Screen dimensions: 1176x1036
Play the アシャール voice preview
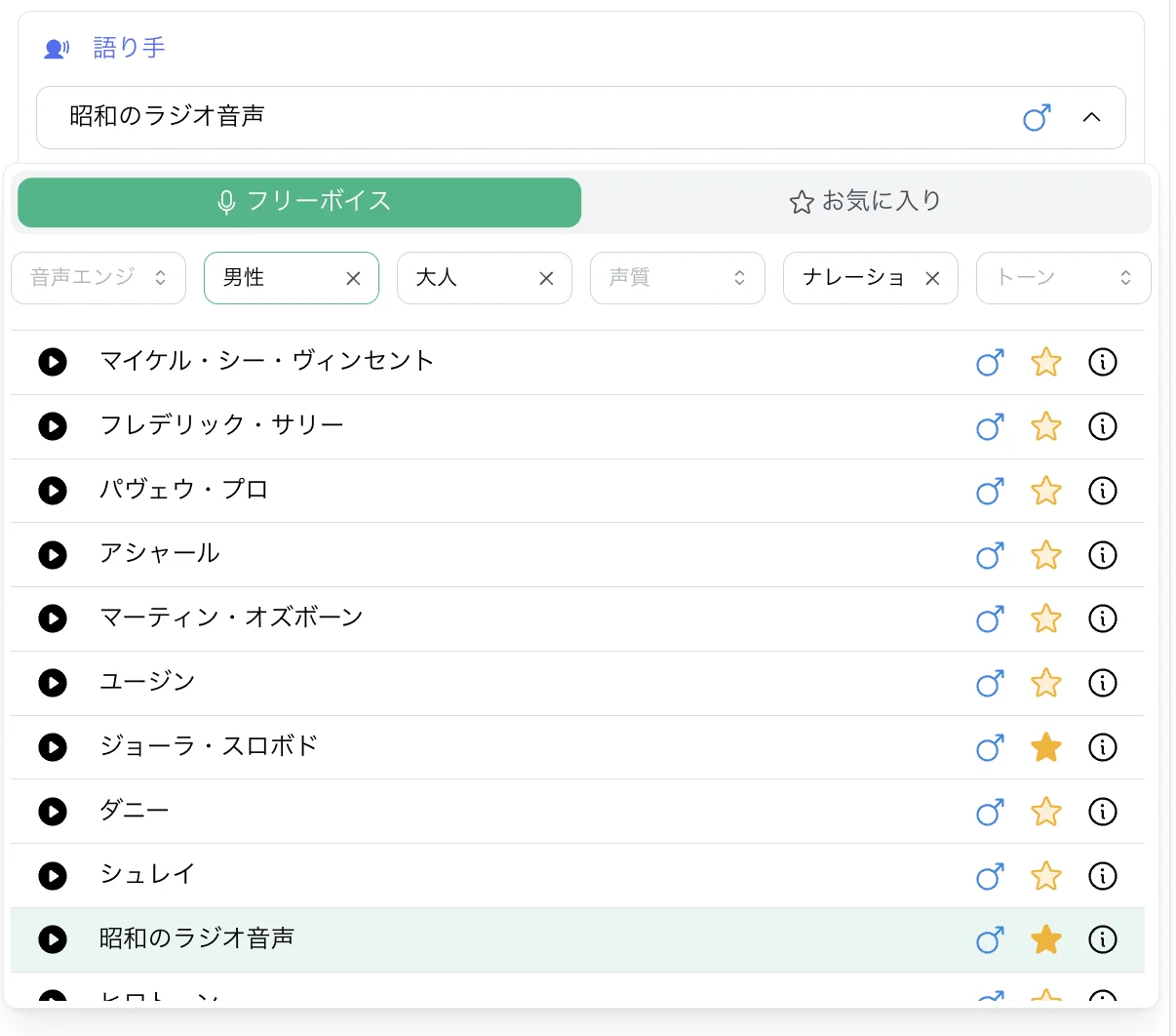tap(53, 555)
